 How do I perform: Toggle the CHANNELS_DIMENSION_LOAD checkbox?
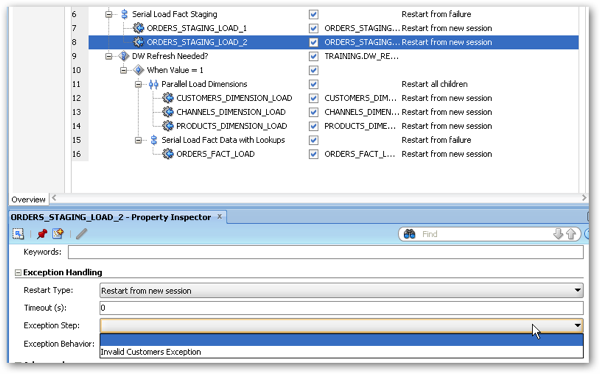coord(313,112)
